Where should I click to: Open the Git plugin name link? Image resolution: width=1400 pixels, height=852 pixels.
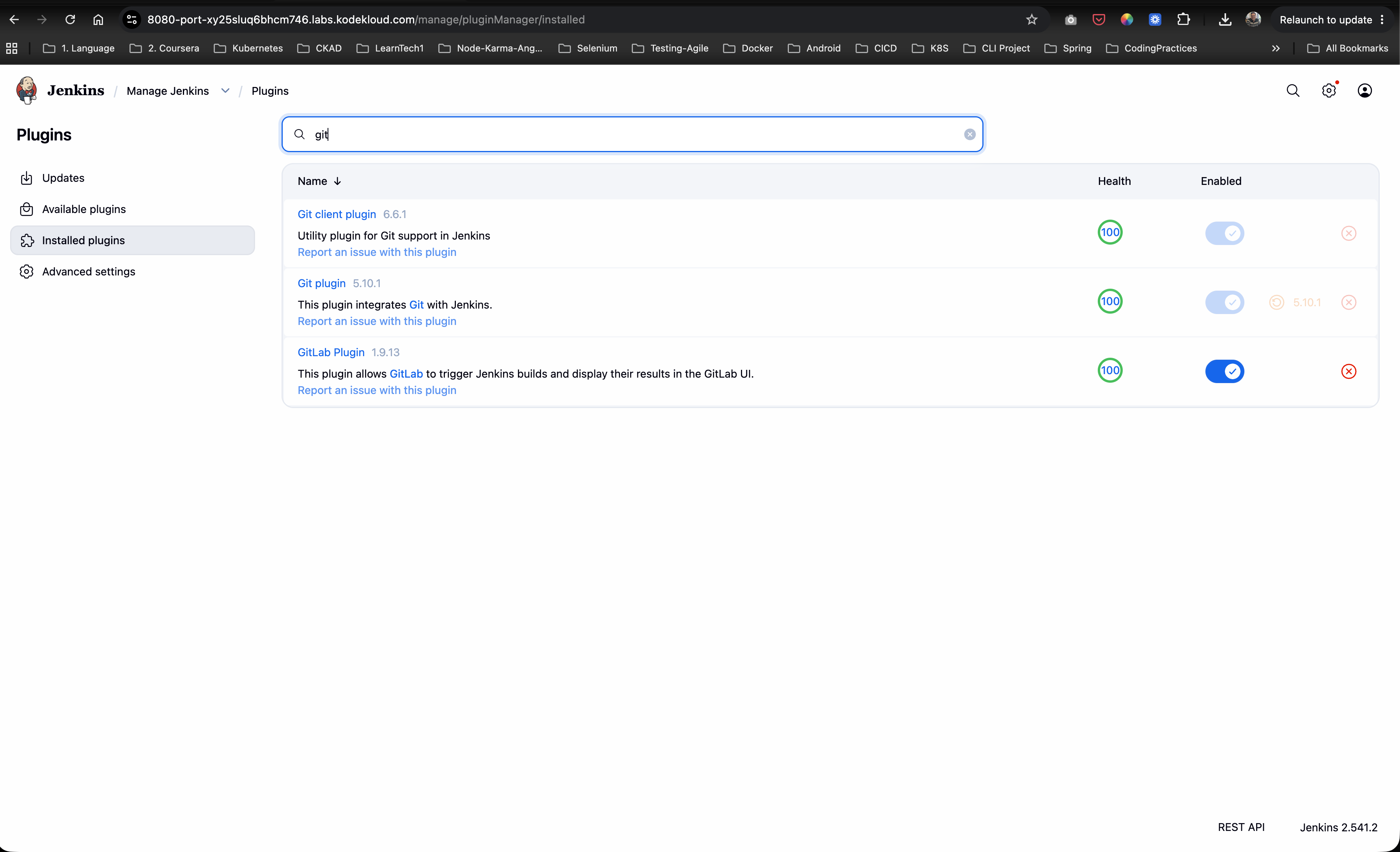point(322,283)
